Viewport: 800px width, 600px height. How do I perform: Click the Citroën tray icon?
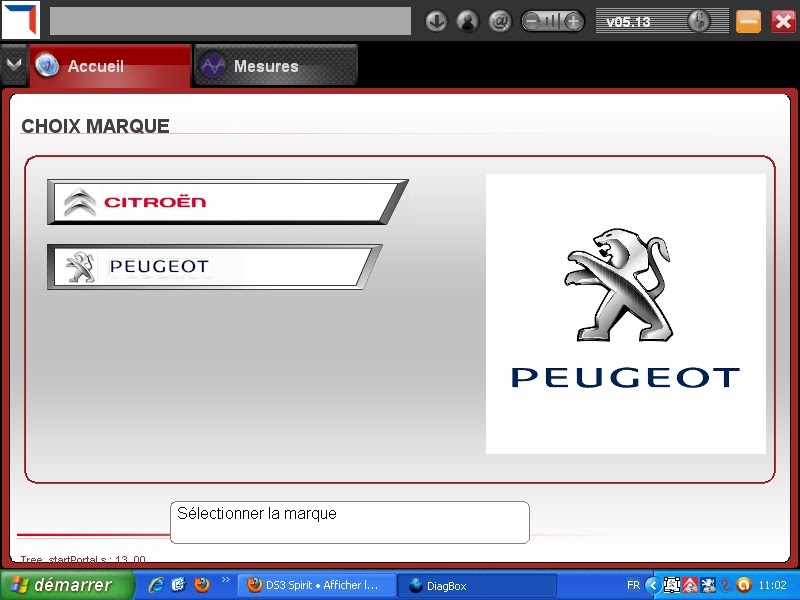pos(690,585)
